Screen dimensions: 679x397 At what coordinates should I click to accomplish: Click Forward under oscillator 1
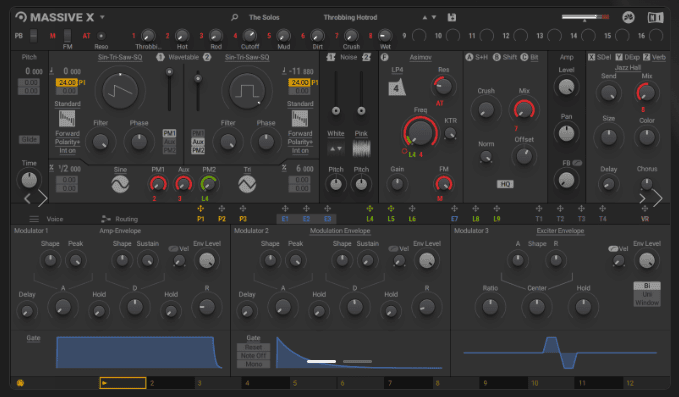pyautogui.click(x=67, y=133)
